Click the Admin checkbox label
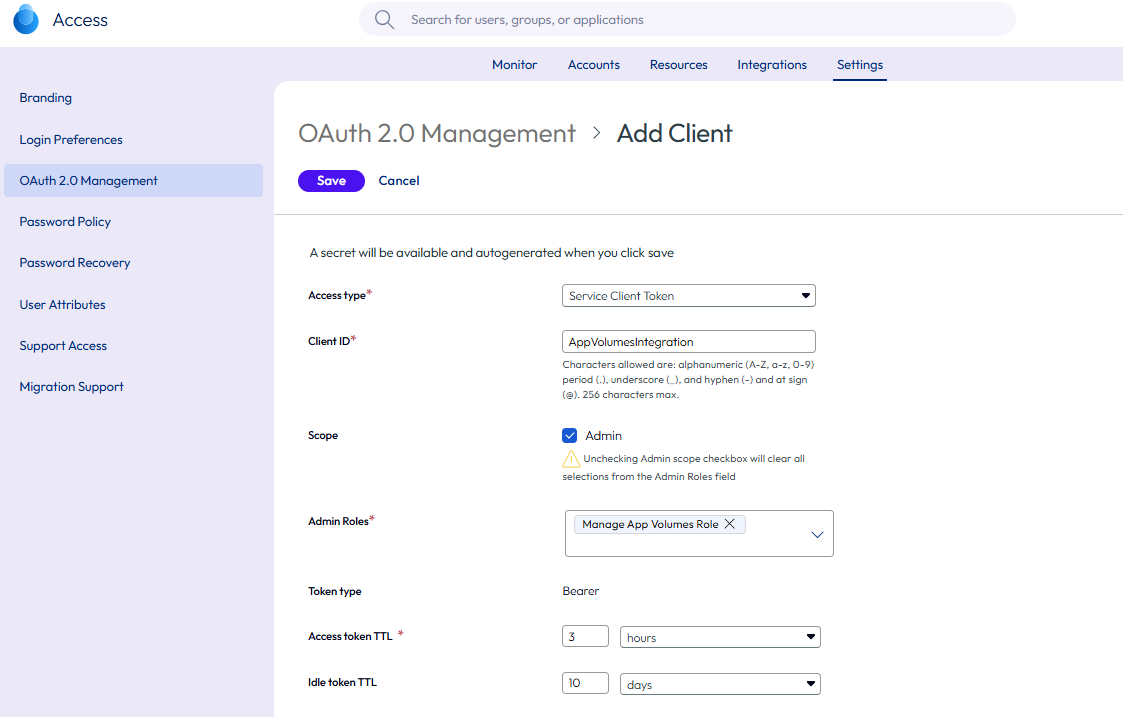Image resolution: width=1123 pixels, height=717 pixels. point(603,436)
